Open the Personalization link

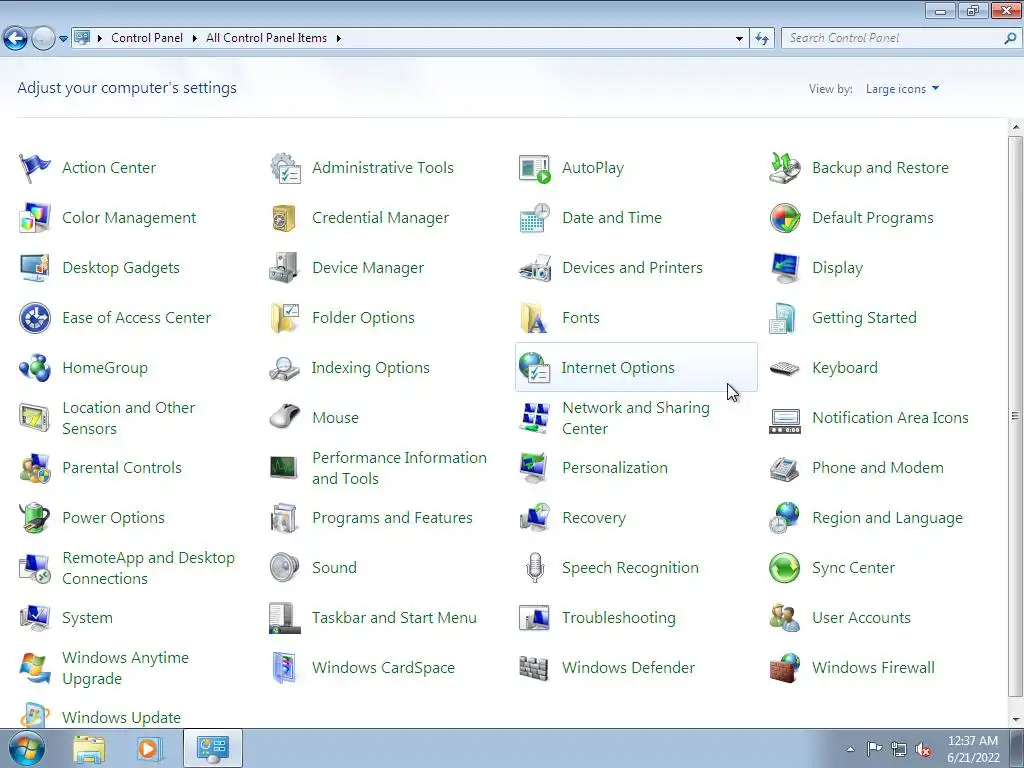615,468
